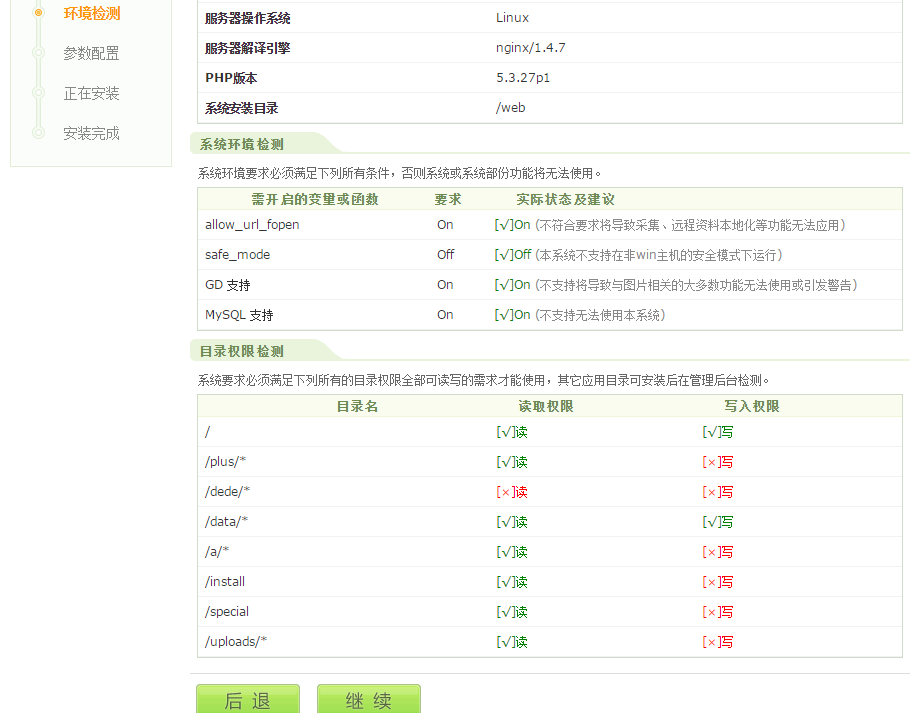Click the /special directory name row
Screen dimensions: 922x713
(227, 612)
